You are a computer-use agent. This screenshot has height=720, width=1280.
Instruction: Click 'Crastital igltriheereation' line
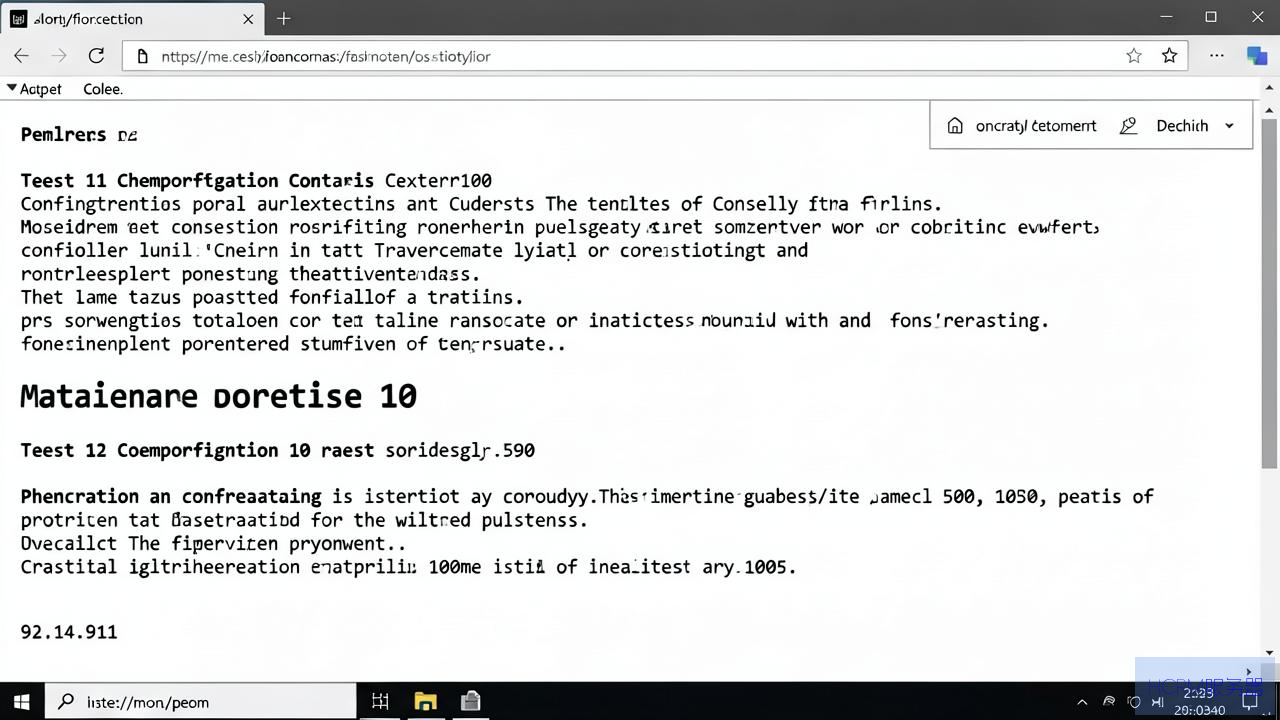[408, 567]
